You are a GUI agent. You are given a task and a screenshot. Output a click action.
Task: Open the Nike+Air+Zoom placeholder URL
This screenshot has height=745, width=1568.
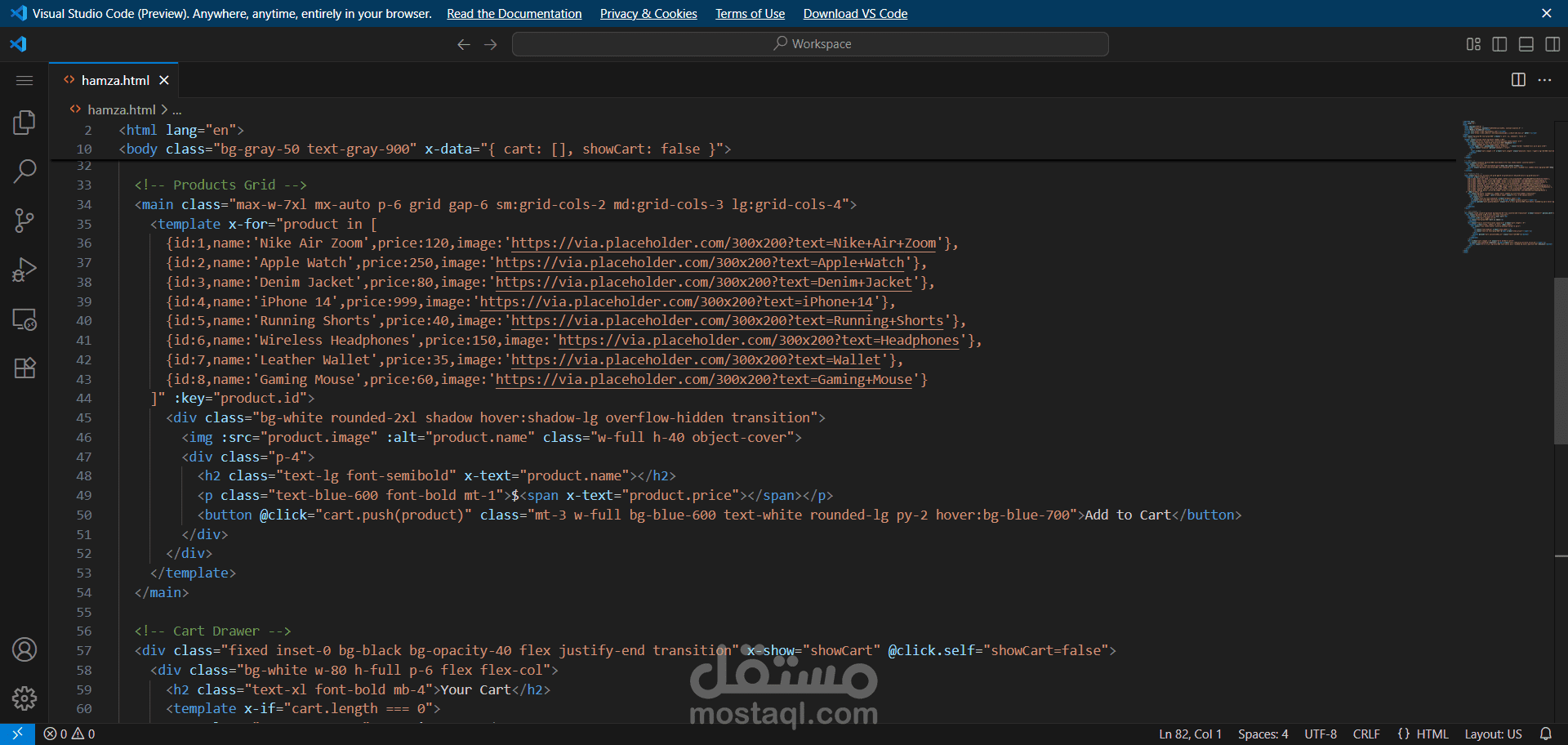pyautogui.click(x=724, y=243)
